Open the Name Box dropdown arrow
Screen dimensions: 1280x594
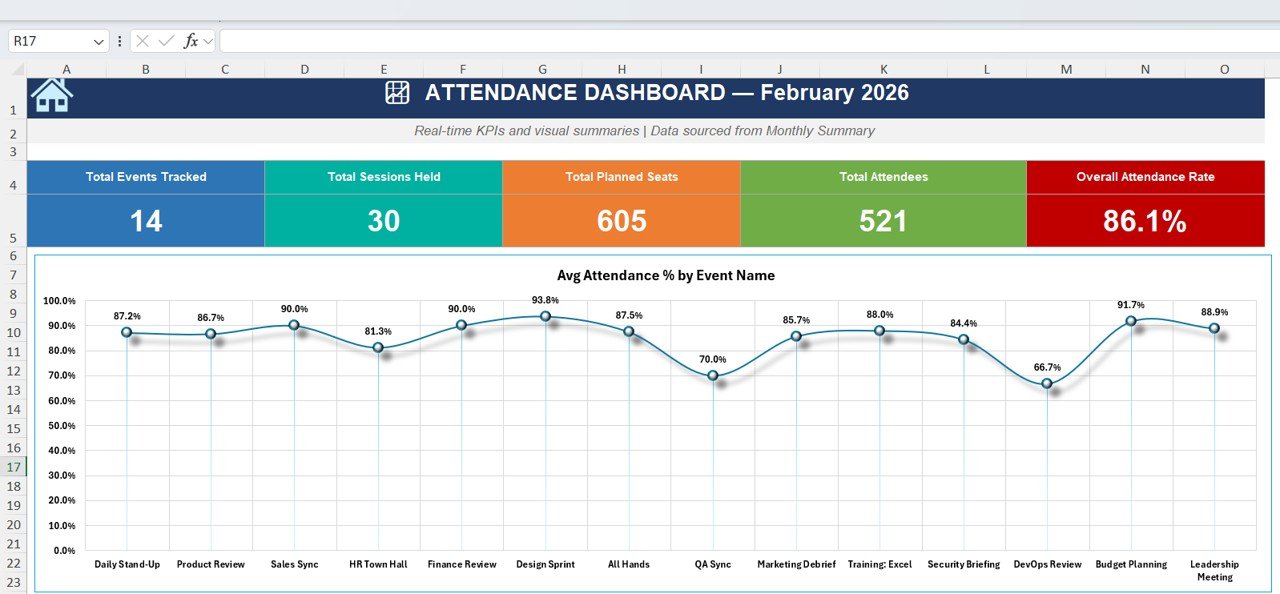tap(97, 41)
